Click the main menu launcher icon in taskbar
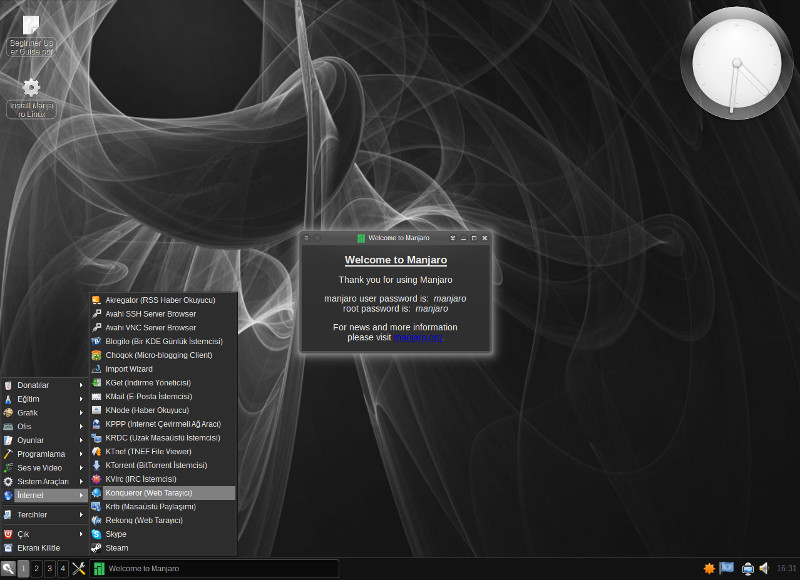Screen dimensions: 800x580 8,568
